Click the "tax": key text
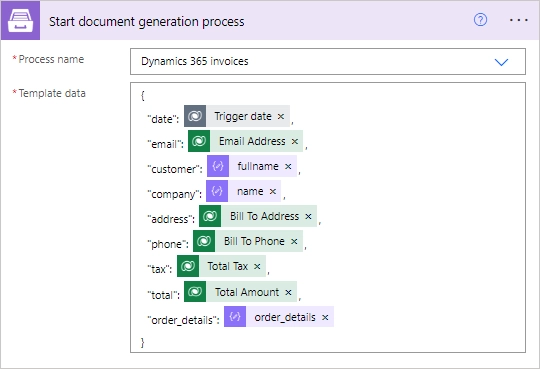 click(x=159, y=269)
